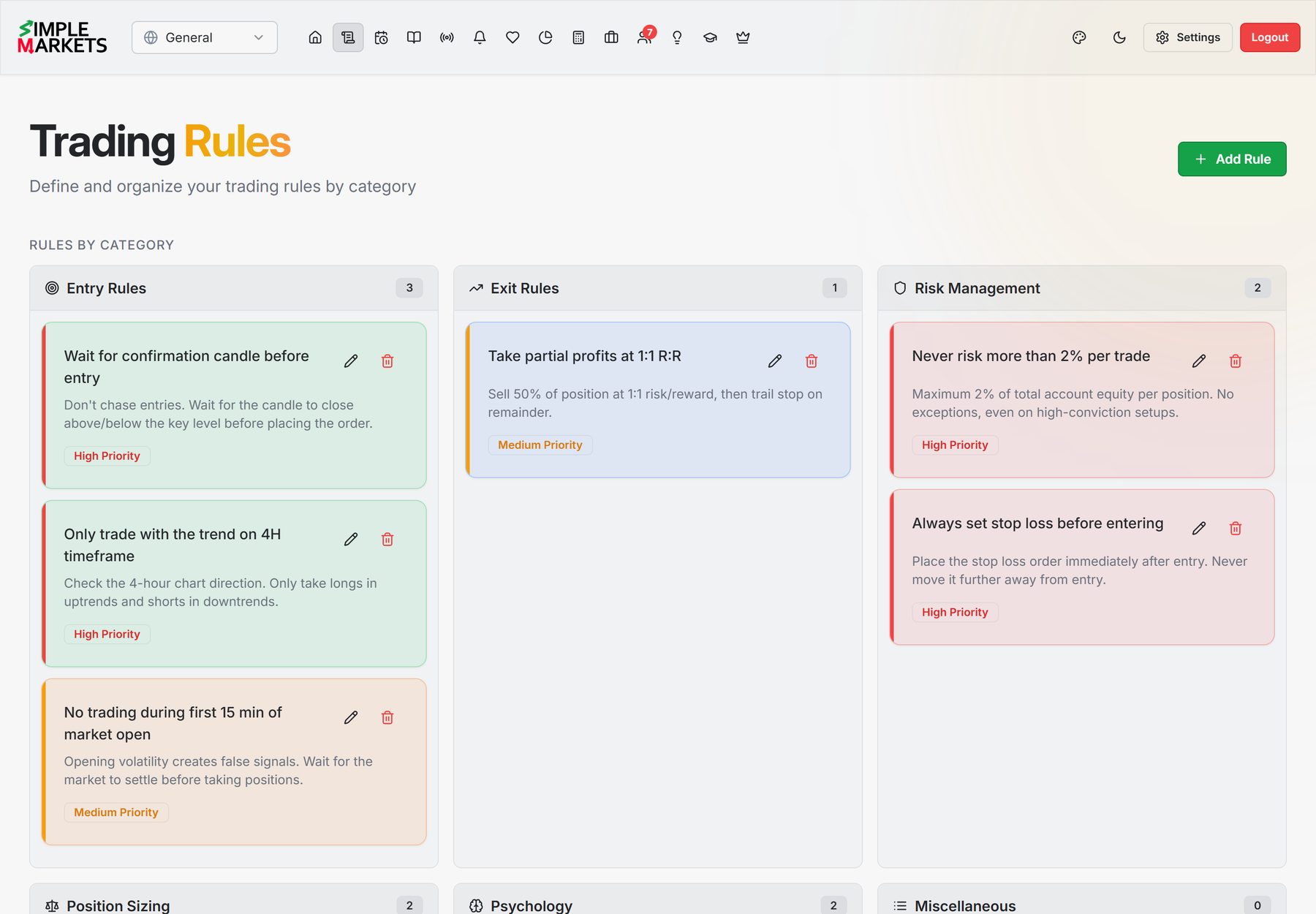Edit the 'Only trade with the trend' rule
This screenshot has width=1316, height=914.
pyautogui.click(x=351, y=540)
